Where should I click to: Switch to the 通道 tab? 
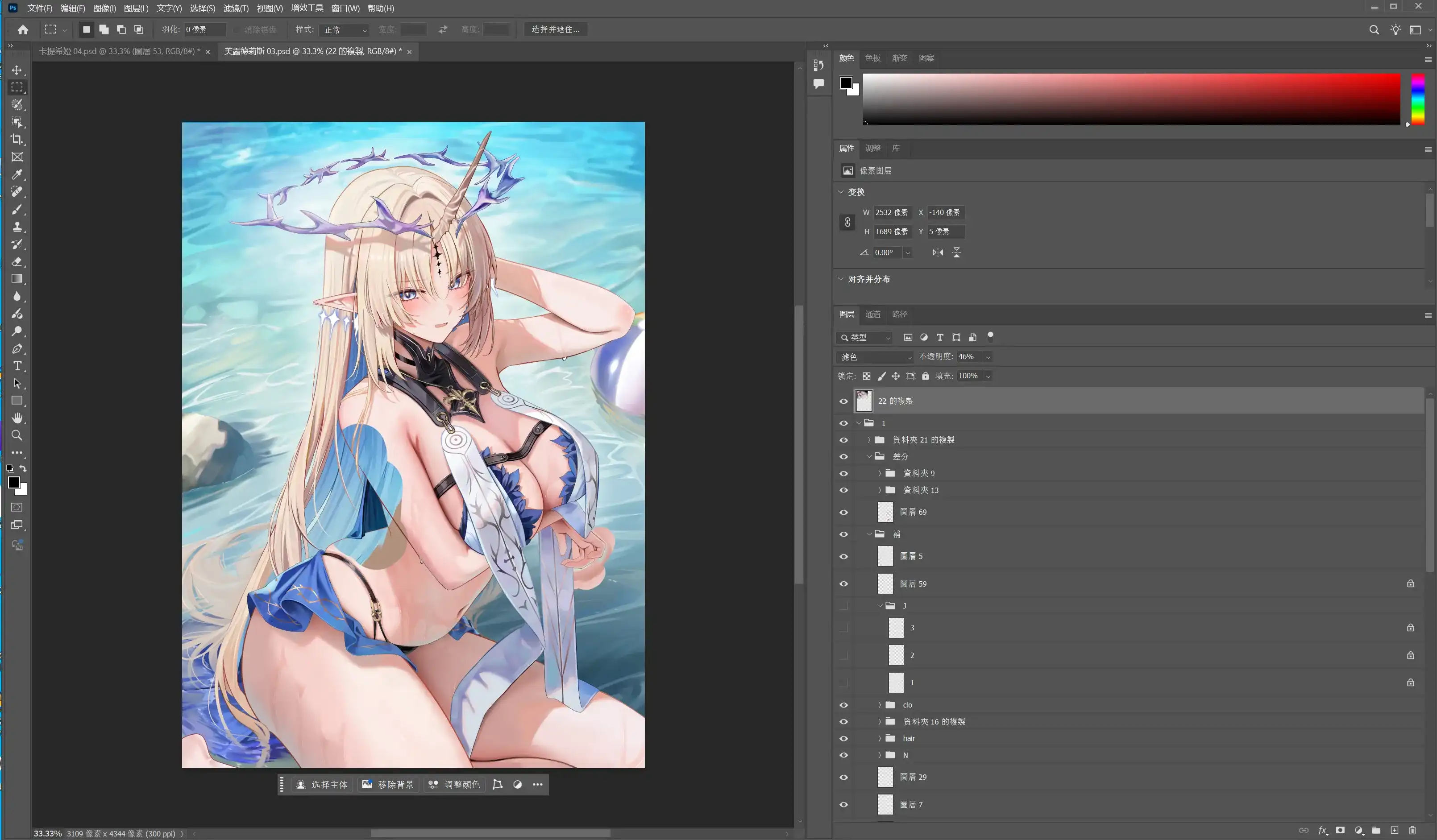click(872, 314)
